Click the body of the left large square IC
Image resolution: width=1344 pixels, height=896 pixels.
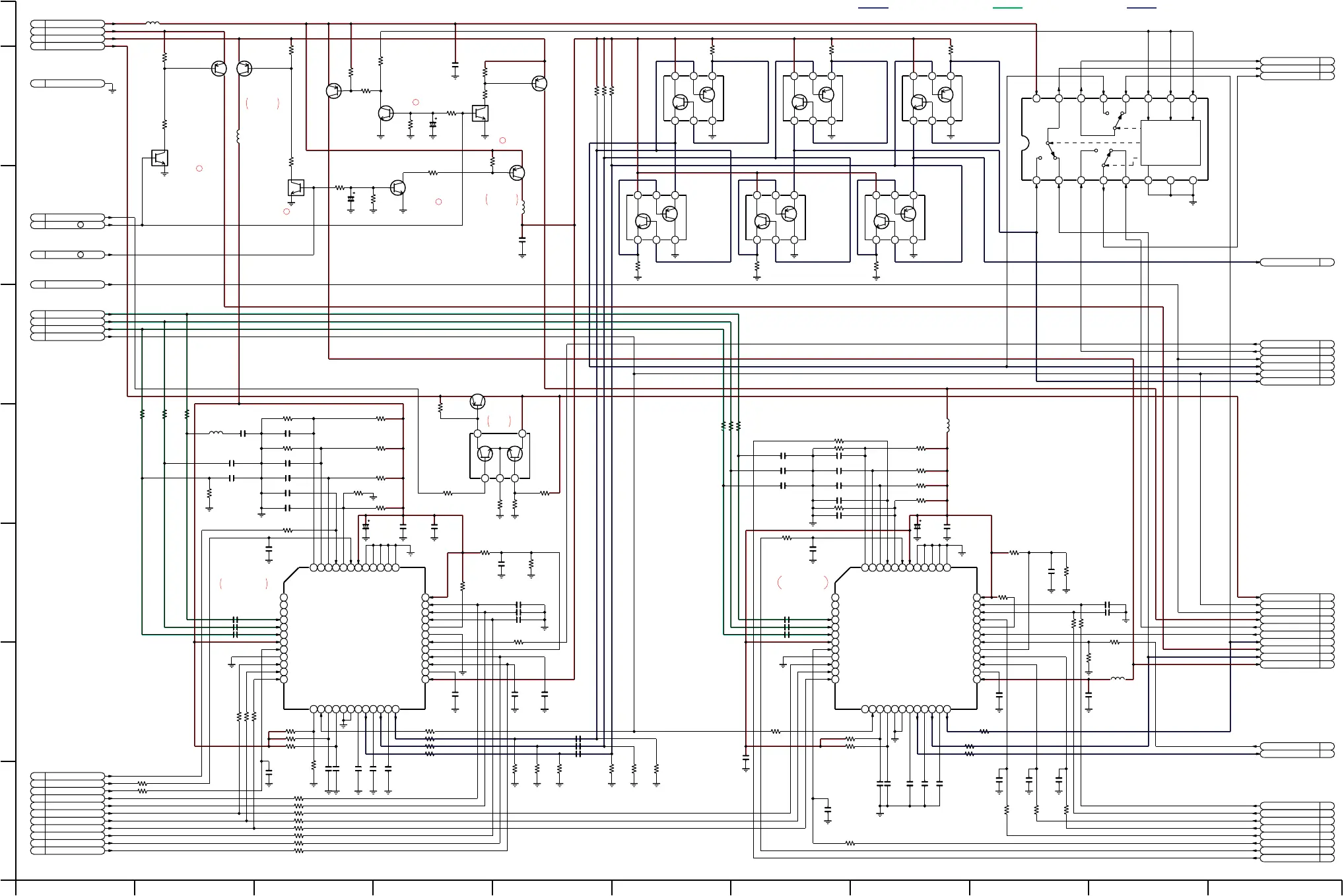tap(354, 639)
